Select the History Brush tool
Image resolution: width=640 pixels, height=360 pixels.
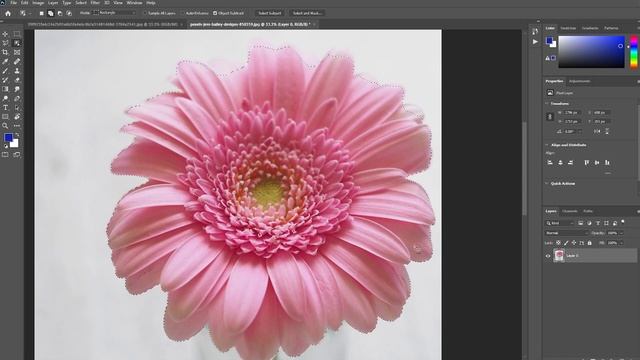(5, 80)
